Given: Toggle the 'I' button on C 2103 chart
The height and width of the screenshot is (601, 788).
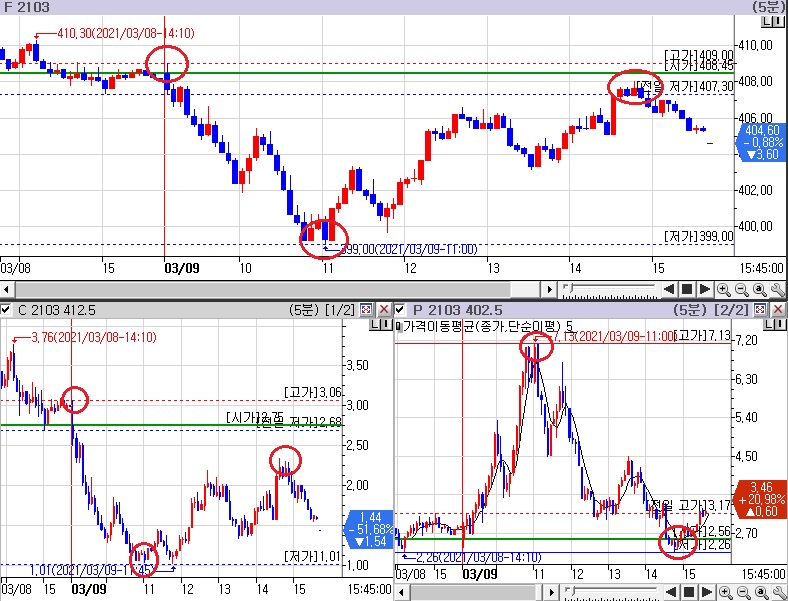Looking at the screenshot, I should pos(386,325).
